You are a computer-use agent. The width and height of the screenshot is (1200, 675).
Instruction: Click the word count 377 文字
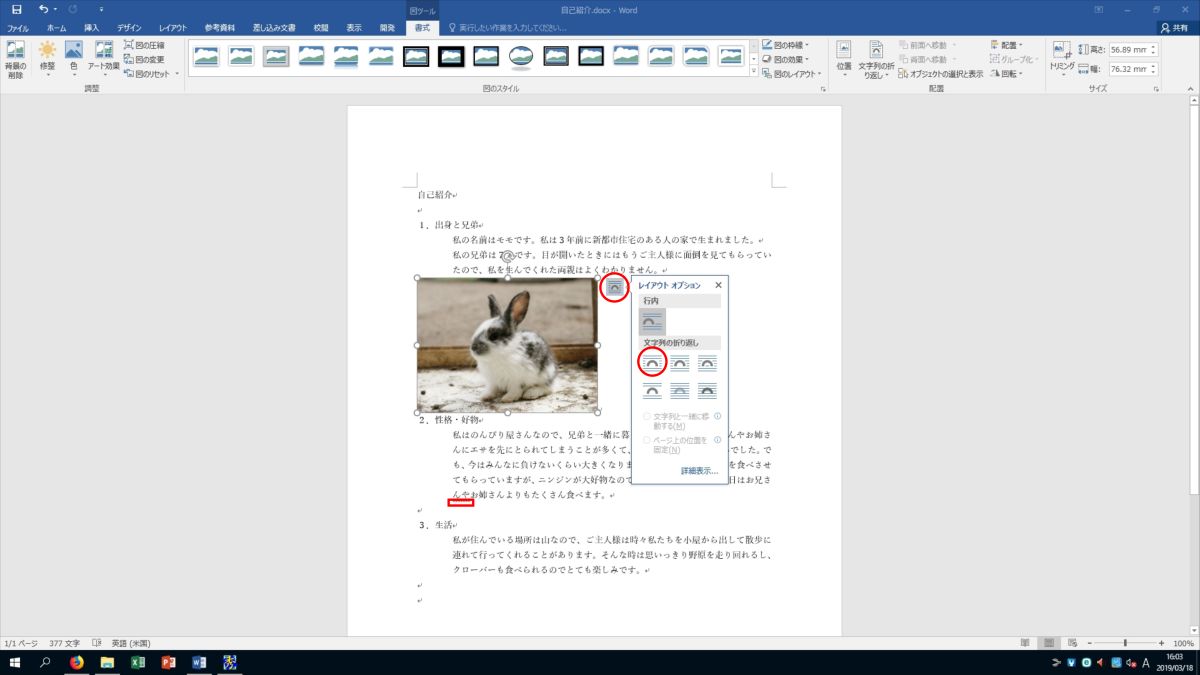tap(64, 643)
